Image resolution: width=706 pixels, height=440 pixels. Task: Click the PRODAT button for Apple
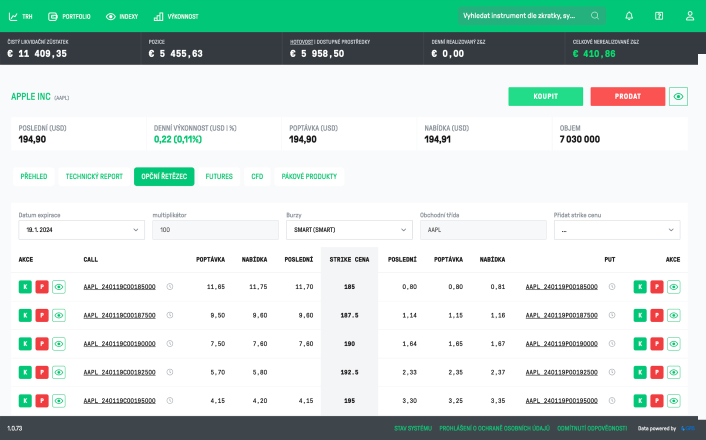pos(628,96)
